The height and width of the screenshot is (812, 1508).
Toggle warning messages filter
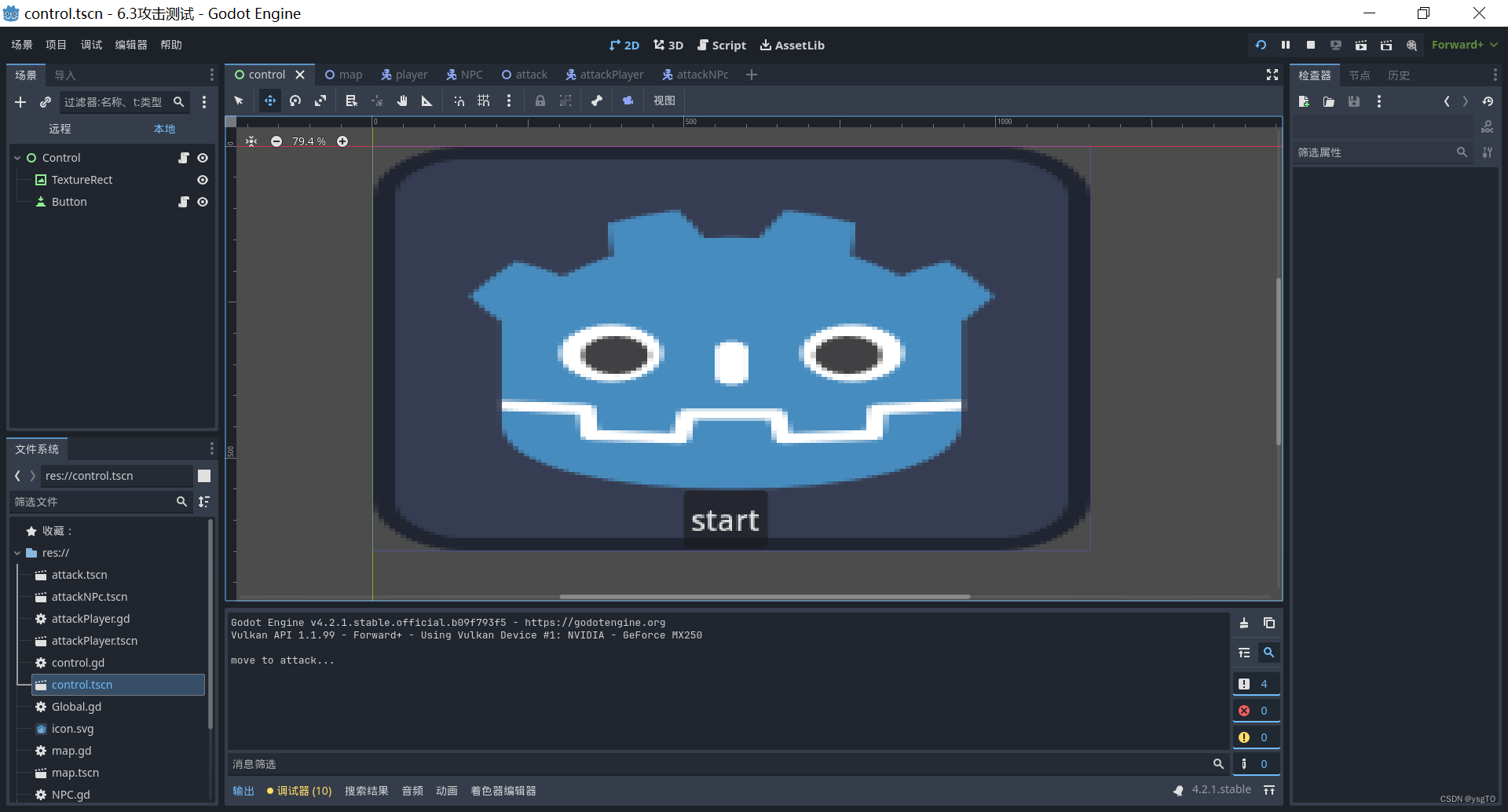[1256, 737]
